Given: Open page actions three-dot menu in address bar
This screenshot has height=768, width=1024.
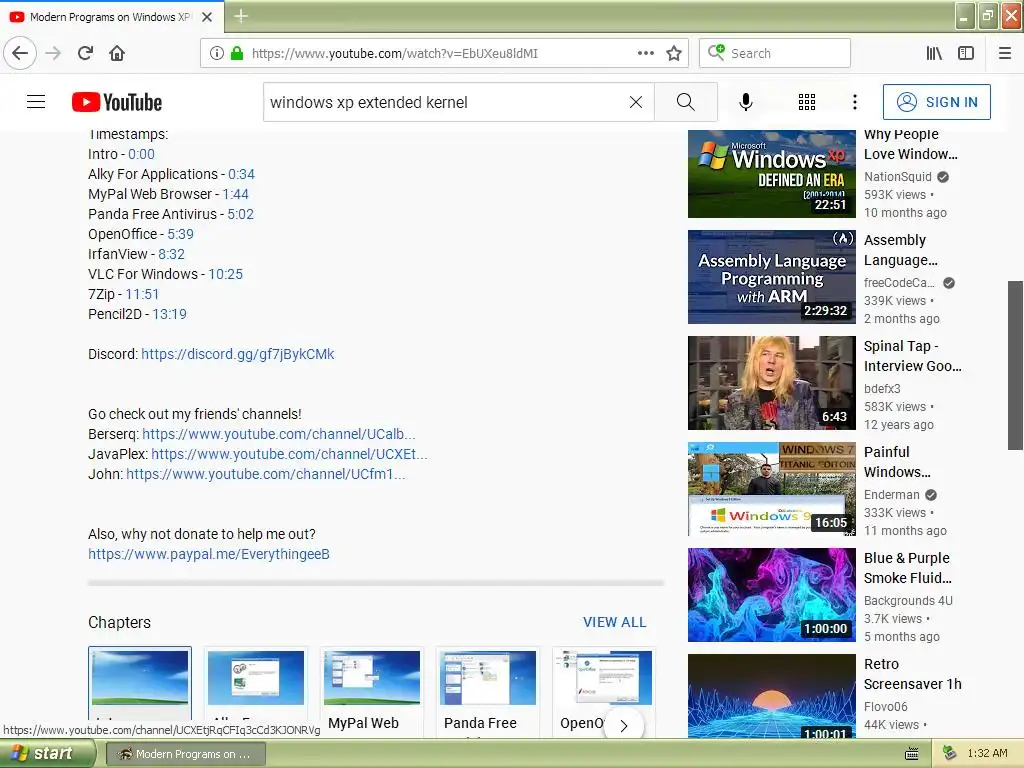Looking at the screenshot, I should pyautogui.click(x=646, y=53).
